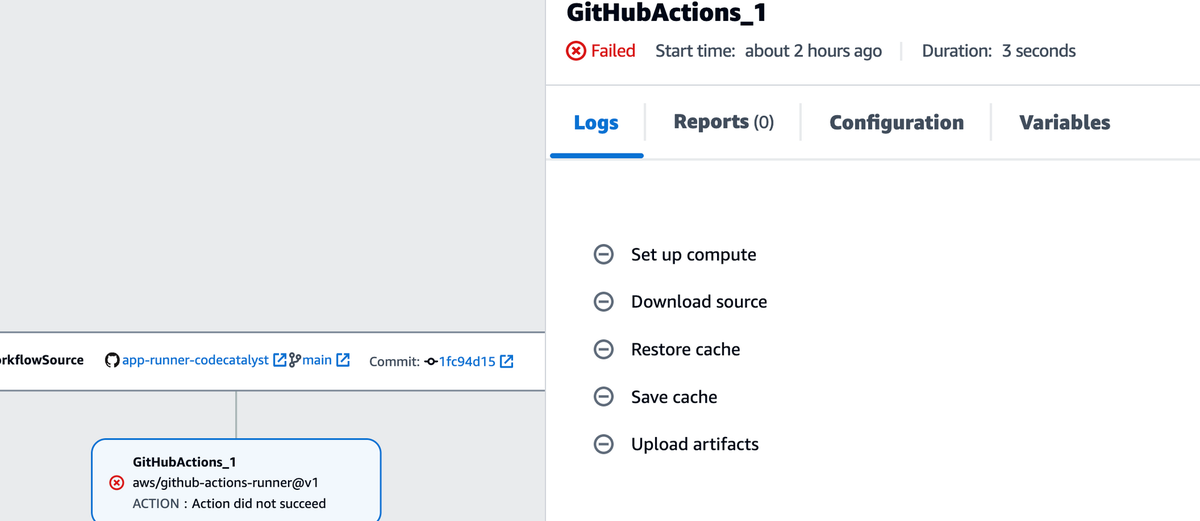Open the main branch link

click(317, 360)
